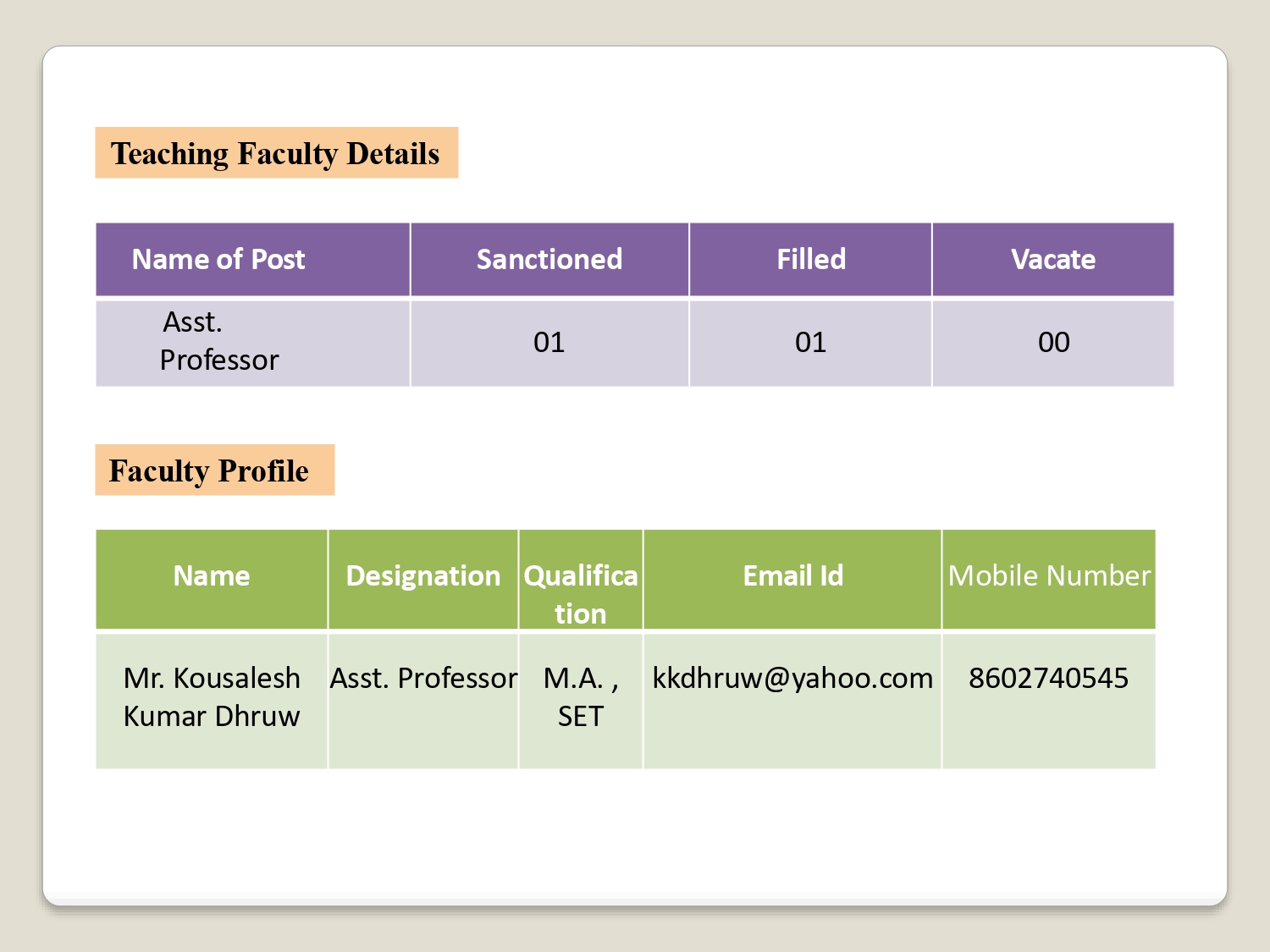Click the Sanctioned column header

point(549,259)
